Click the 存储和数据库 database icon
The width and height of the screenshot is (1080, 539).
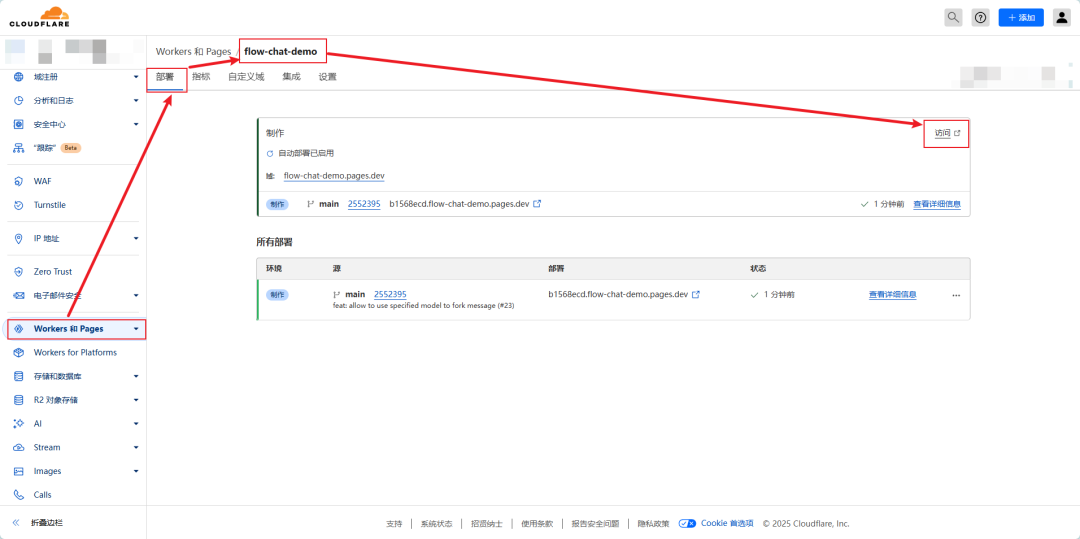[x=19, y=377]
